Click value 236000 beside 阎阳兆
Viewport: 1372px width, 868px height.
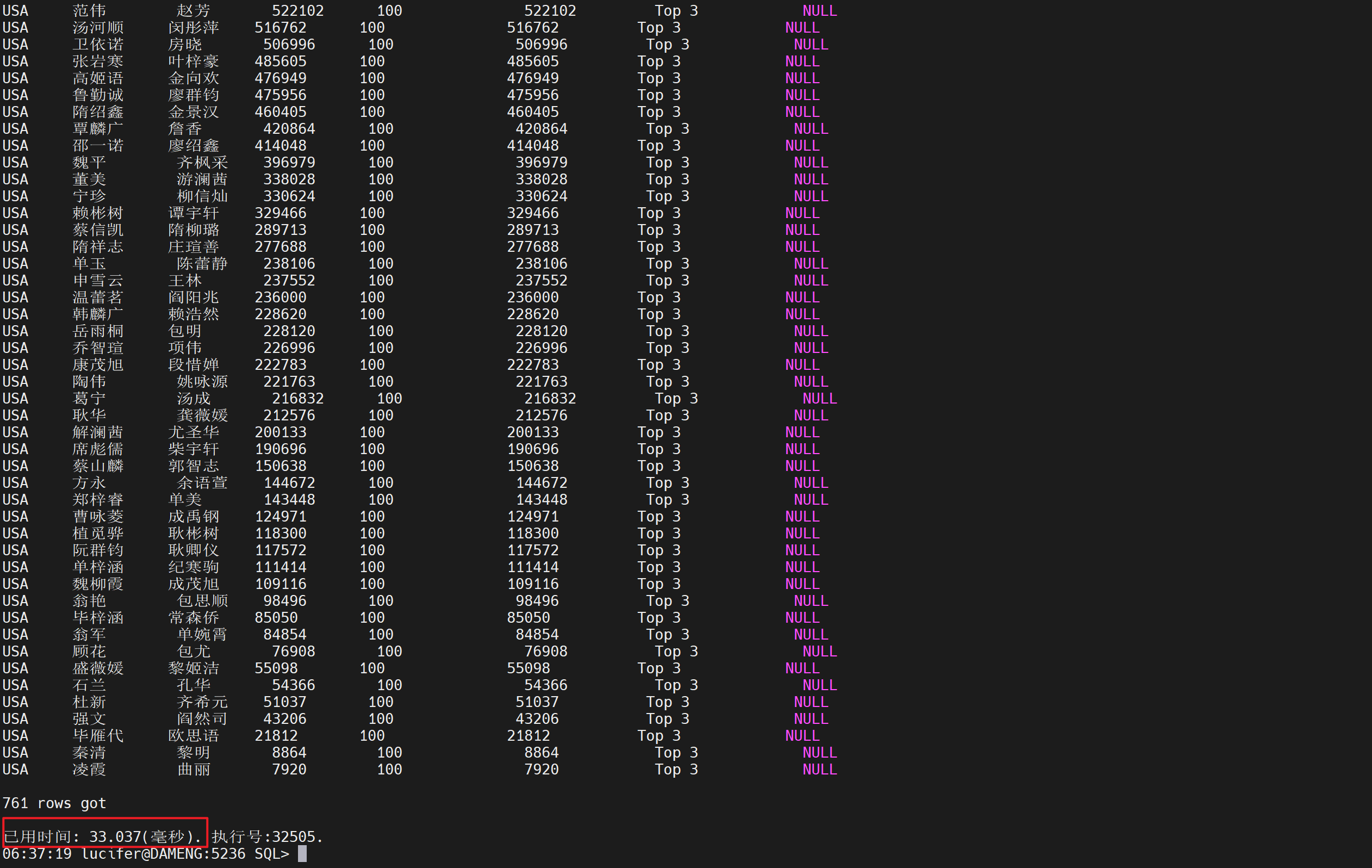pos(280,297)
